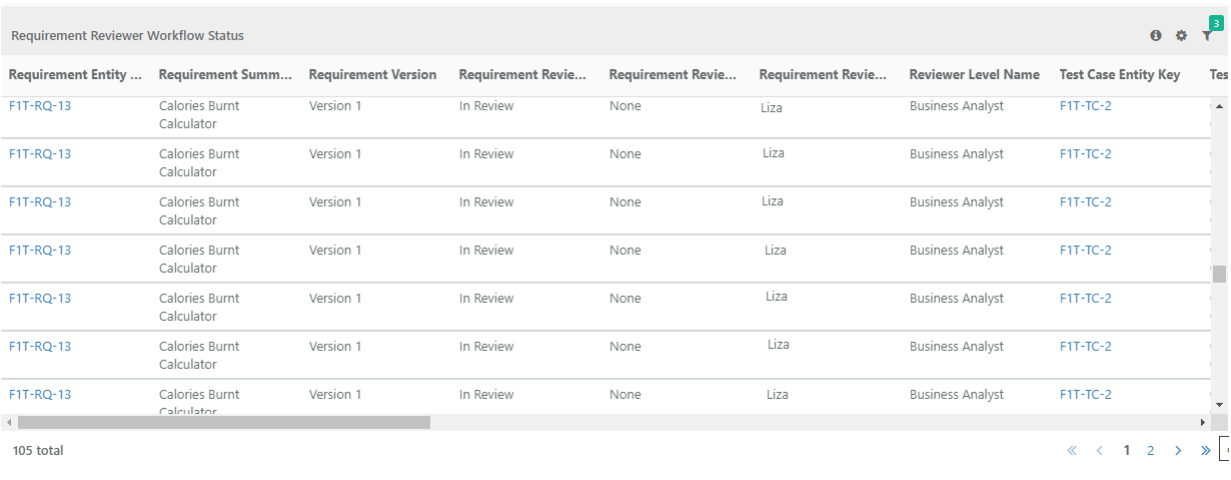1231x480 pixels.
Task: Jump to the last page arrows
Action: [1205, 451]
